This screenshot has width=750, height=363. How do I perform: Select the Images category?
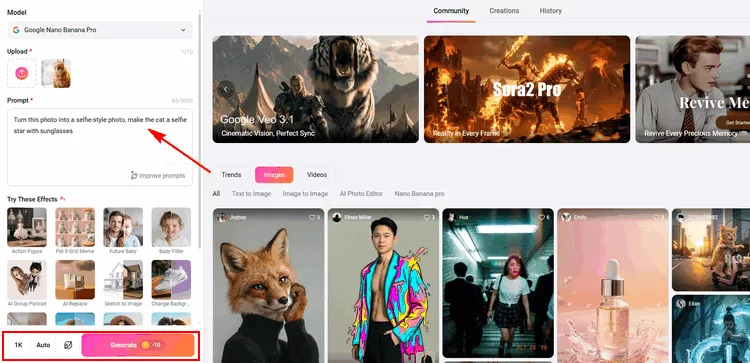click(274, 175)
